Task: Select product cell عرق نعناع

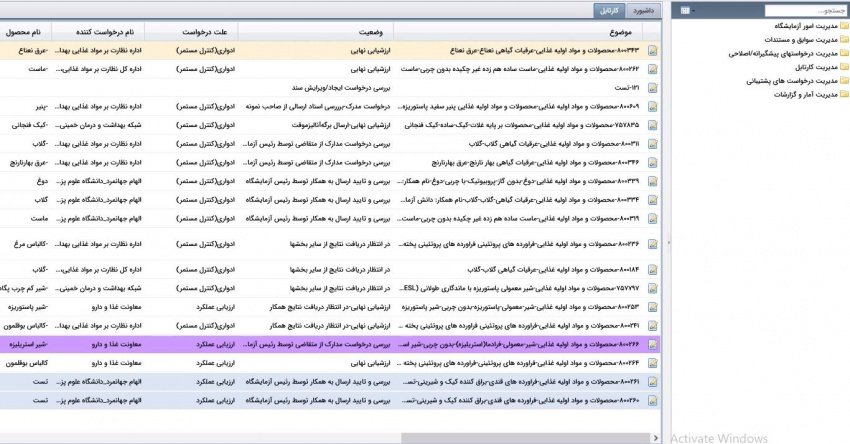Action: pyautogui.click(x=34, y=50)
